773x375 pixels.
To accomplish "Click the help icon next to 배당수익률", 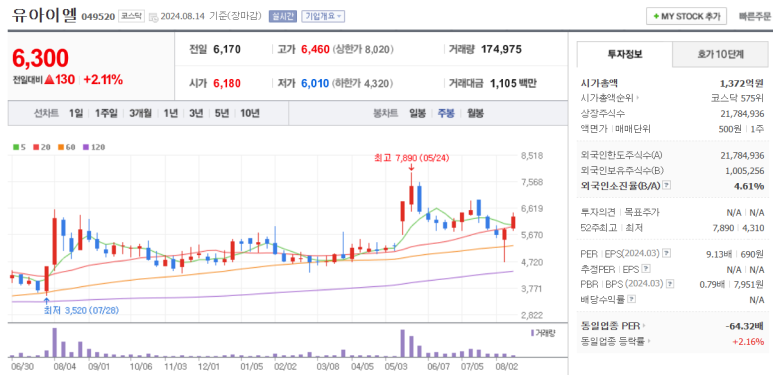I will point(632,299).
